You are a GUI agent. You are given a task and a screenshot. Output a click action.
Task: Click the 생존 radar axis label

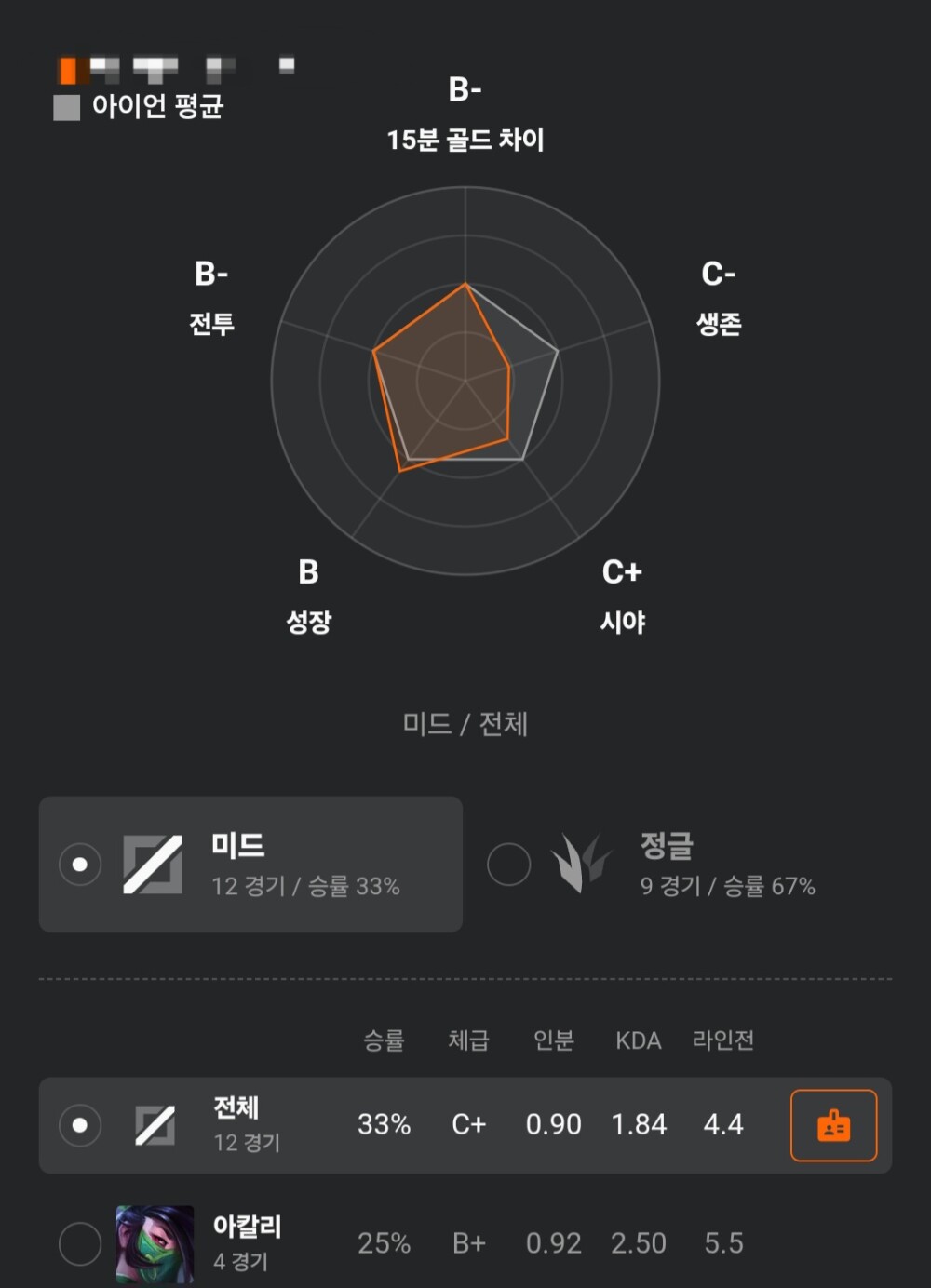pos(719,324)
